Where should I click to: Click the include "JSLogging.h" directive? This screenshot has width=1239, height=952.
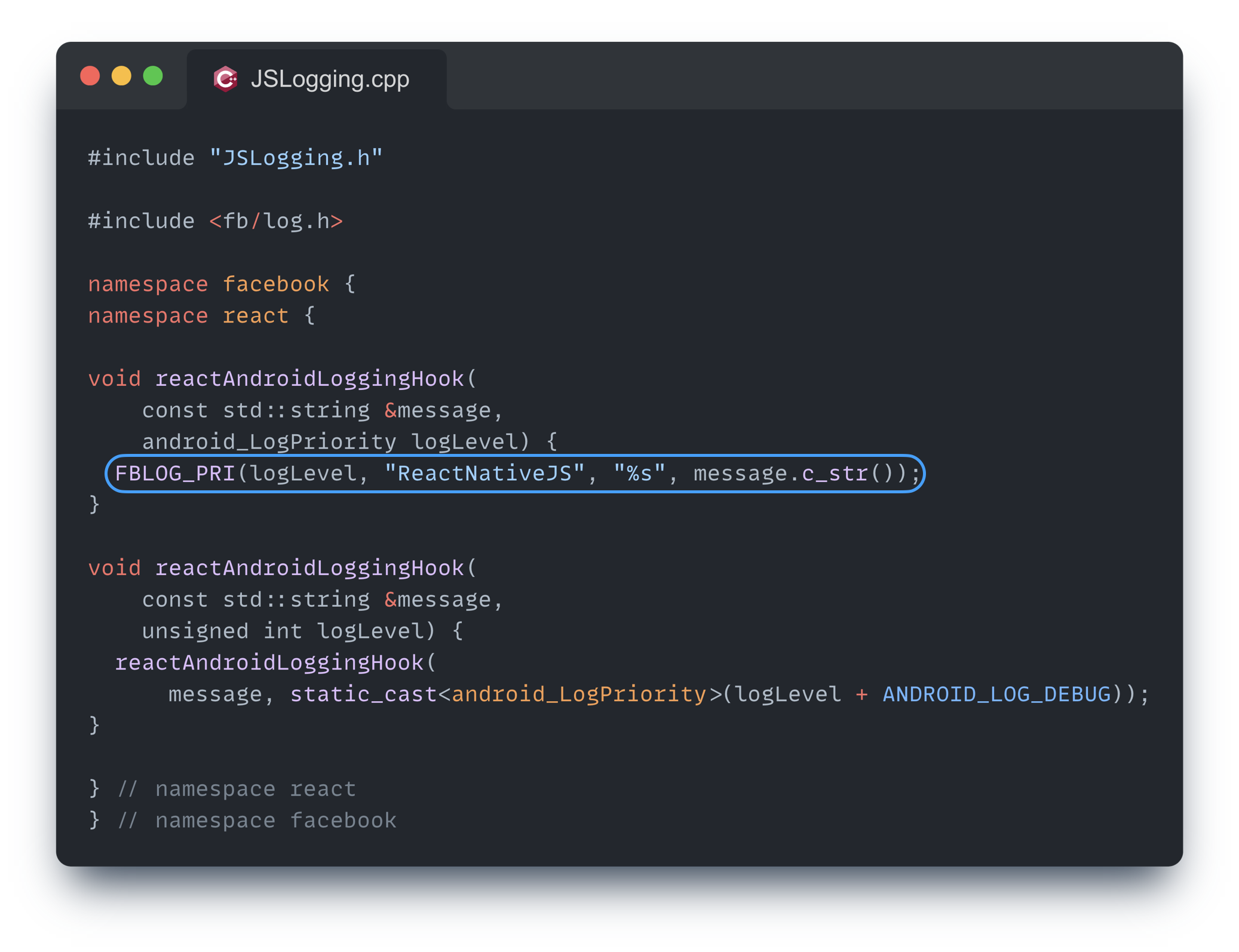(x=235, y=157)
